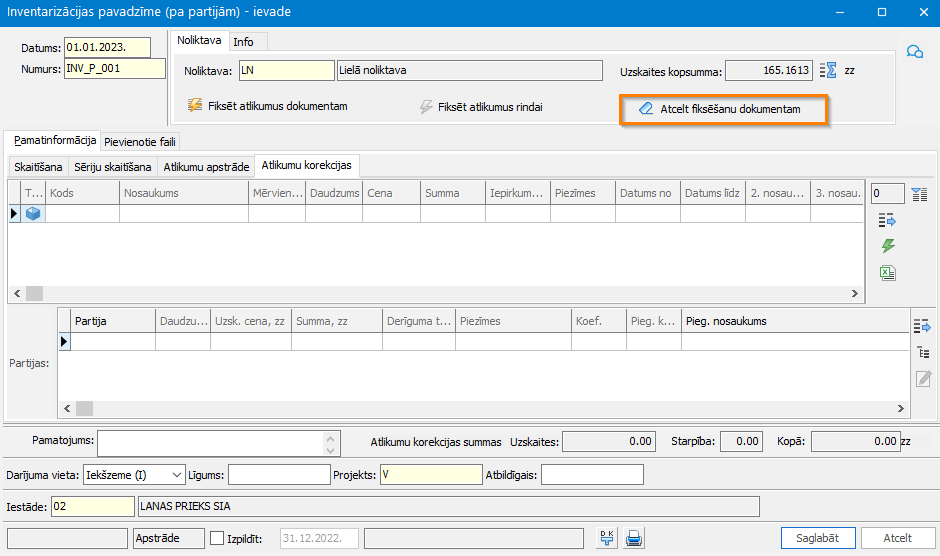Click the Piezīmes column header in Partijas grid
This screenshot has width=940, height=556.
pos(513,321)
